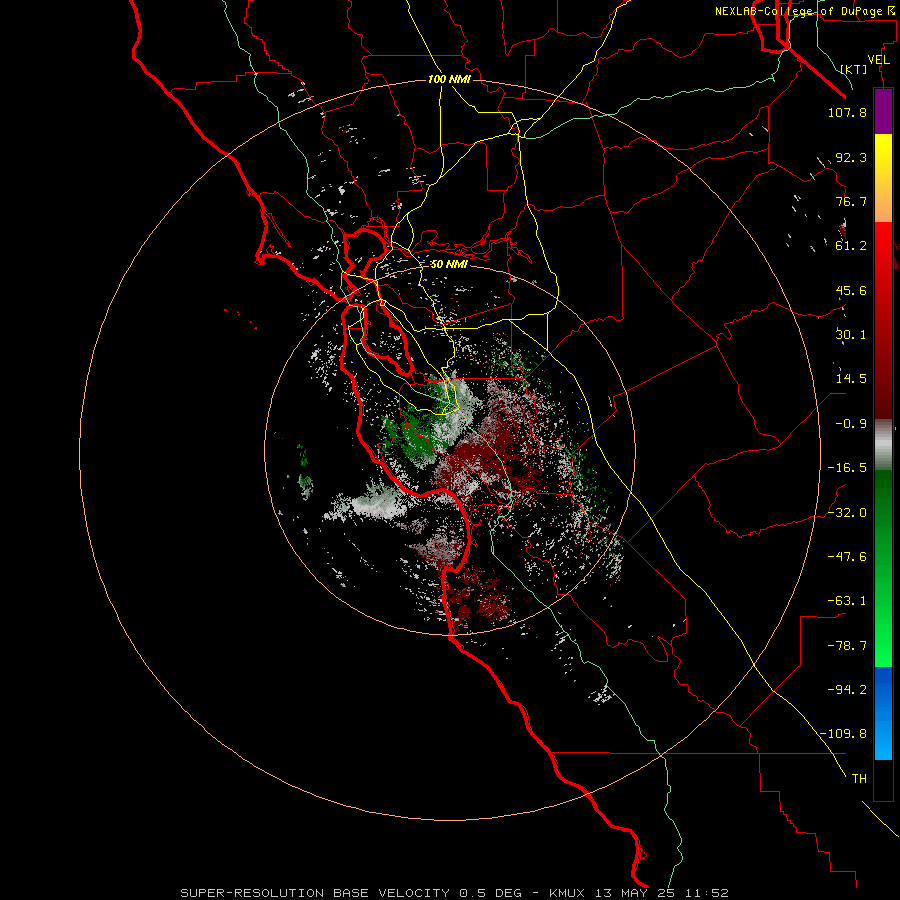Click the -47.6 velocity scale value
This screenshot has width=900, height=900.
coord(847,557)
